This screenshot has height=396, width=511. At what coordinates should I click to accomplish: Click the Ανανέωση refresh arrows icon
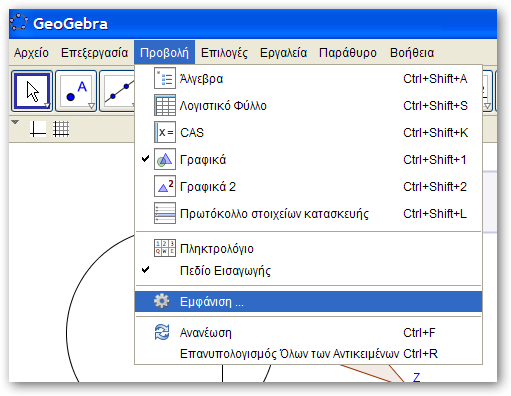(162, 332)
